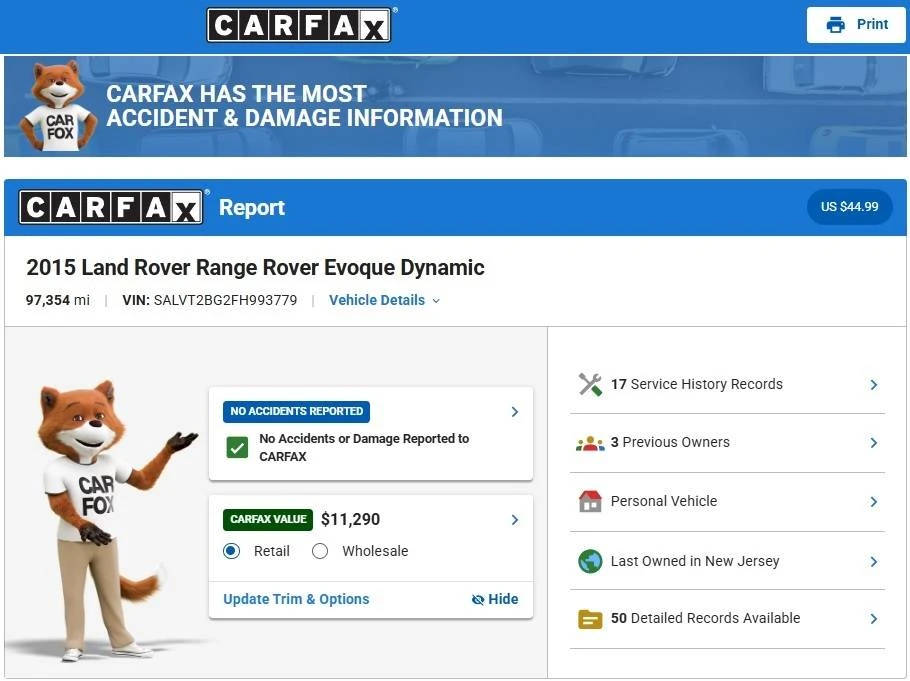Open chevron for 50 Detailed Records Available

tap(873, 619)
